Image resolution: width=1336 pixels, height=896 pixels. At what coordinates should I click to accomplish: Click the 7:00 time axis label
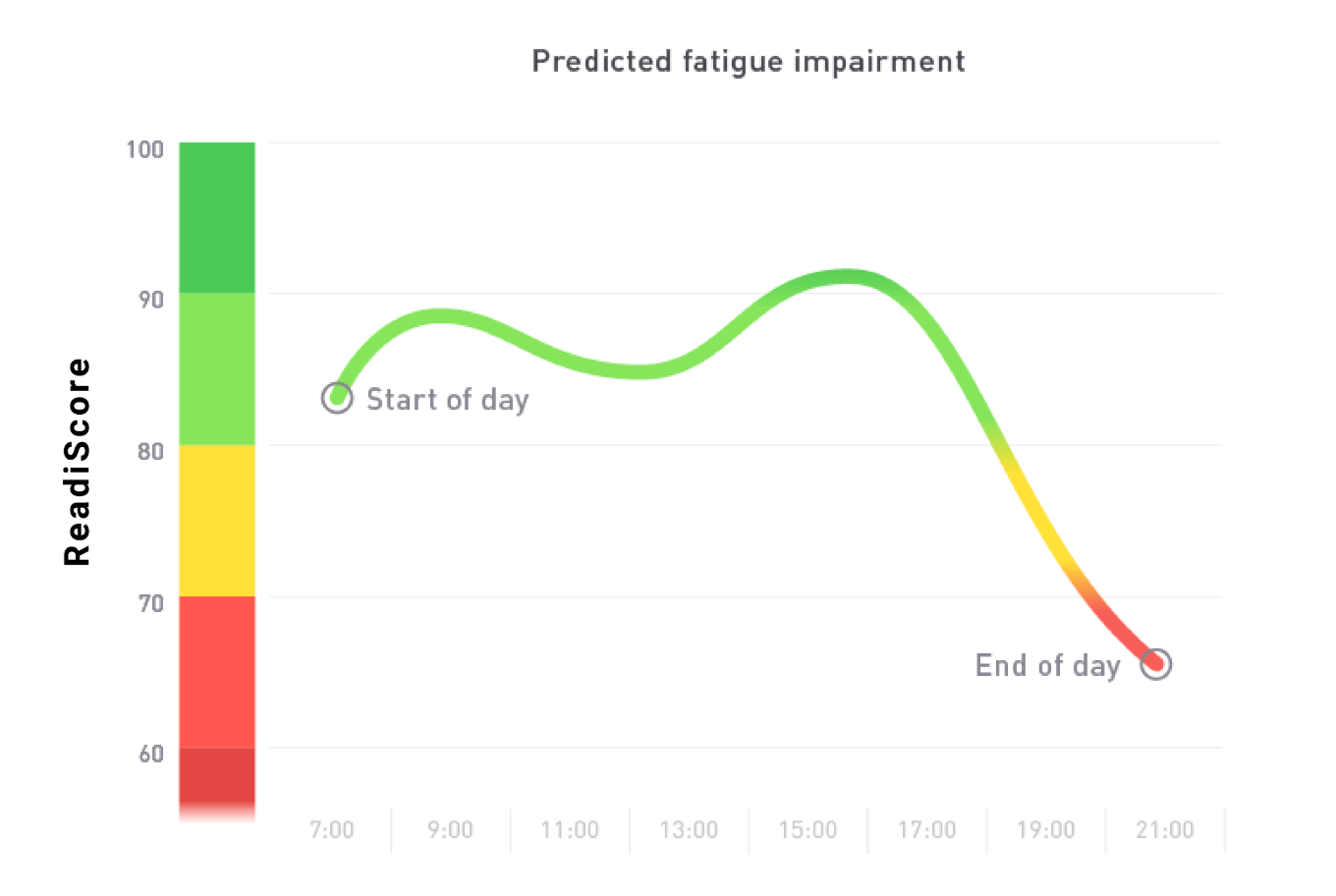[332, 830]
